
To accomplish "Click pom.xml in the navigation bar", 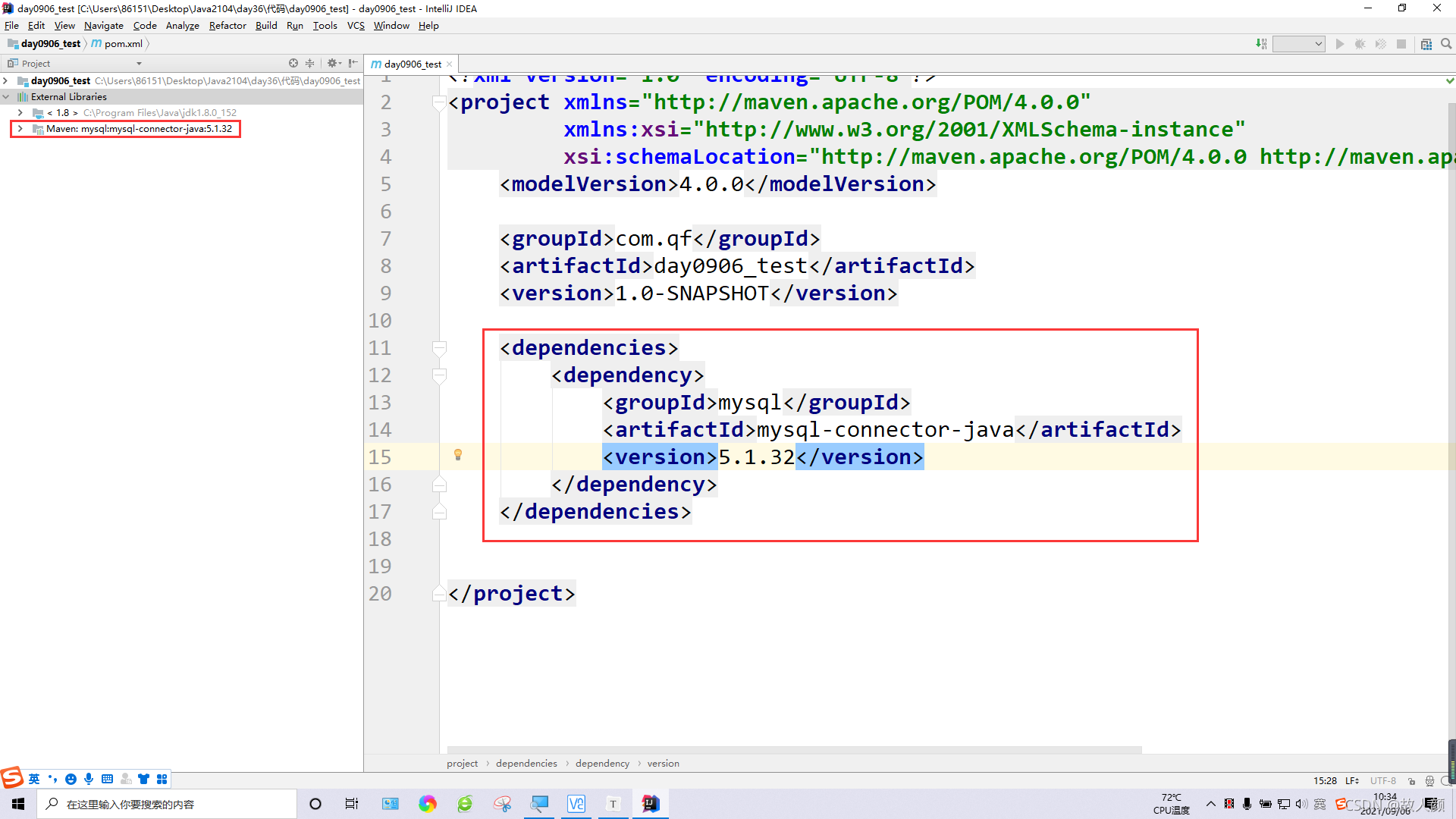I will pyautogui.click(x=123, y=43).
